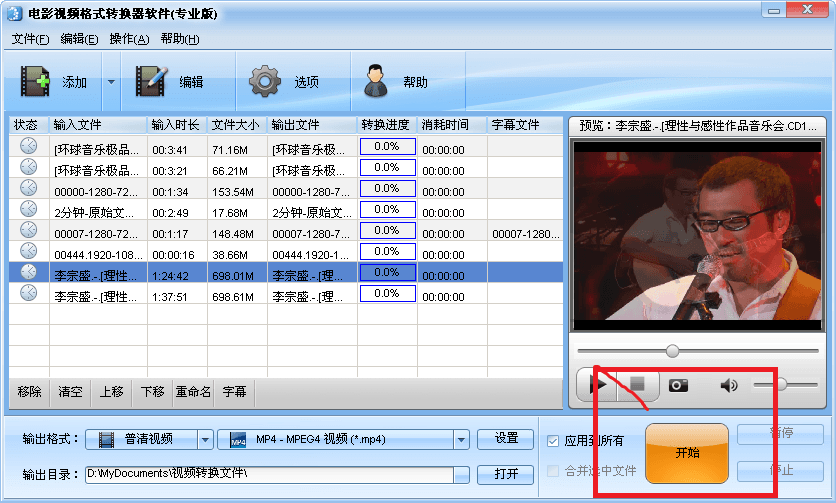Screen dimensions: 836x503
Task: Open the 普清视频 format category dropdown
Action: coord(205,440)
